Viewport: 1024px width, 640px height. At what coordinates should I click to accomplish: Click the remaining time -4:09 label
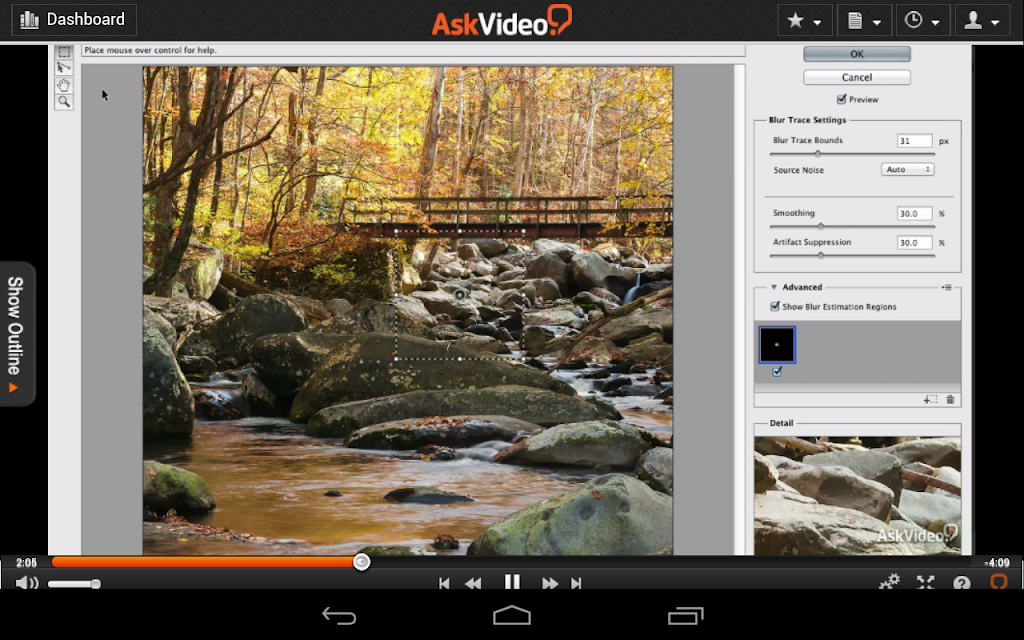click(x=997, y=562)
